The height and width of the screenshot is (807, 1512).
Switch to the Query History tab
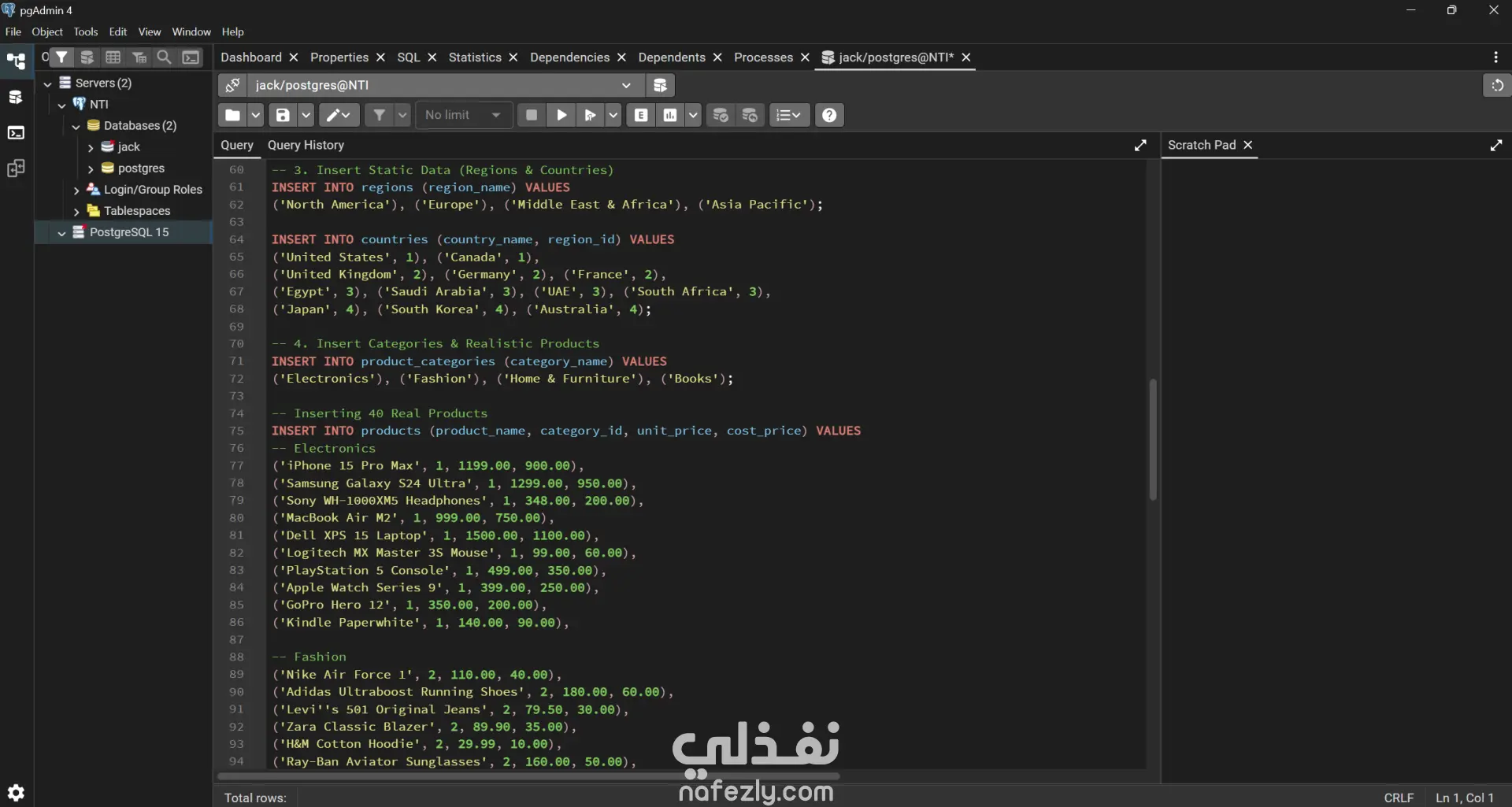(x=306, y=145)
